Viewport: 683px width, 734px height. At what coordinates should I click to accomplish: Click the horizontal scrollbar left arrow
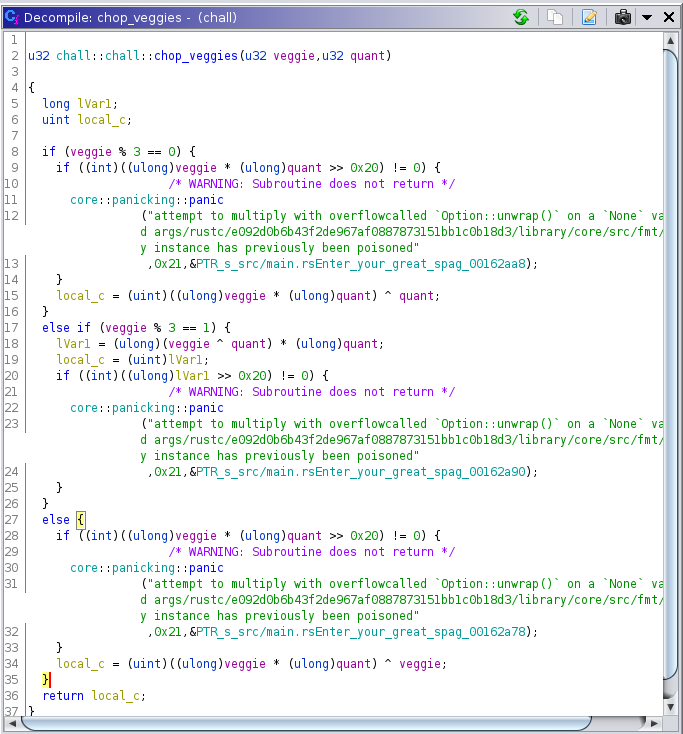12,724
